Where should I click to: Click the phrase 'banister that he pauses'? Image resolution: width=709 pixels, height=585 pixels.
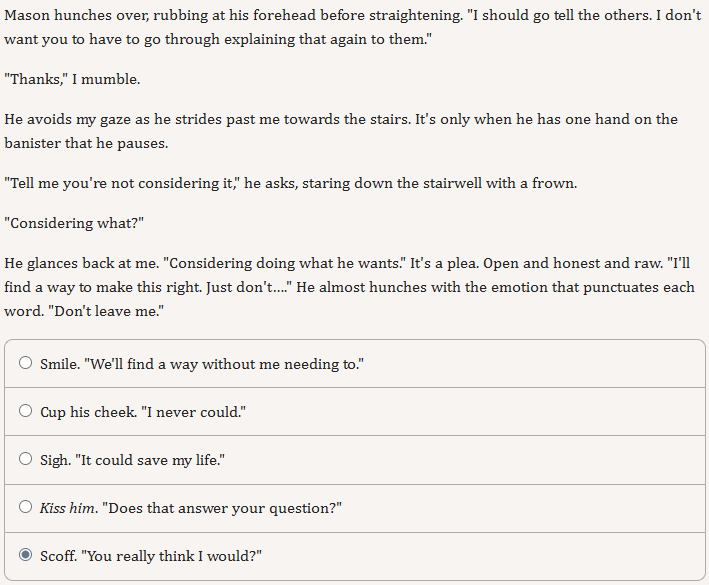click(86, 143)
